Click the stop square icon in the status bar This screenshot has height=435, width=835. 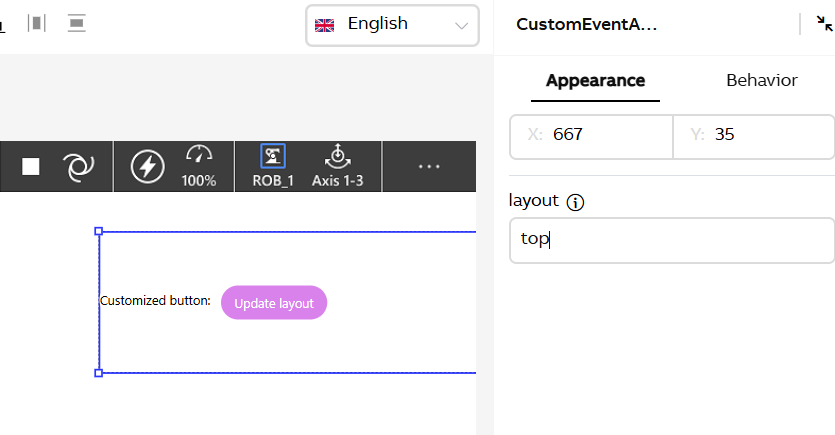point(30,167)
